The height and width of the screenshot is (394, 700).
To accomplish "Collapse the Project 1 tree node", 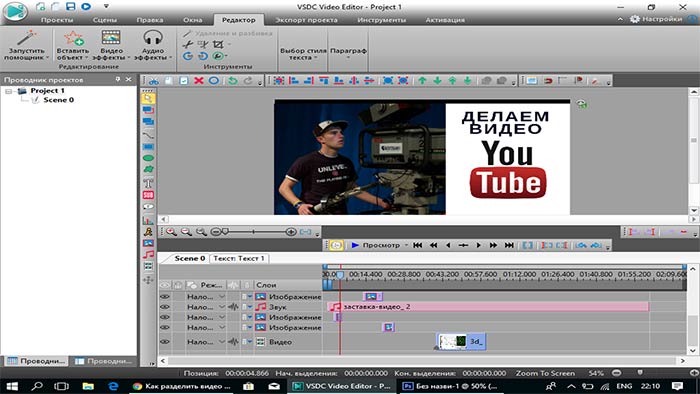I will point(8,91).
